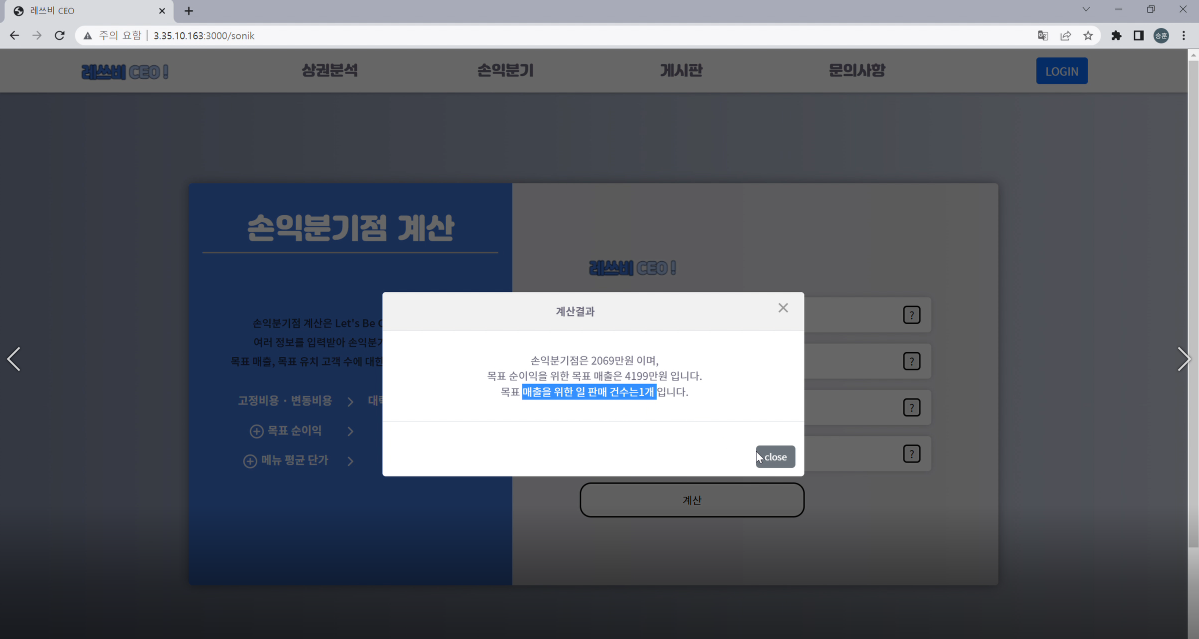Open the 상권분석 menu item
Image resolution: width=1199 pixels, height=639 pixels.
330,70
